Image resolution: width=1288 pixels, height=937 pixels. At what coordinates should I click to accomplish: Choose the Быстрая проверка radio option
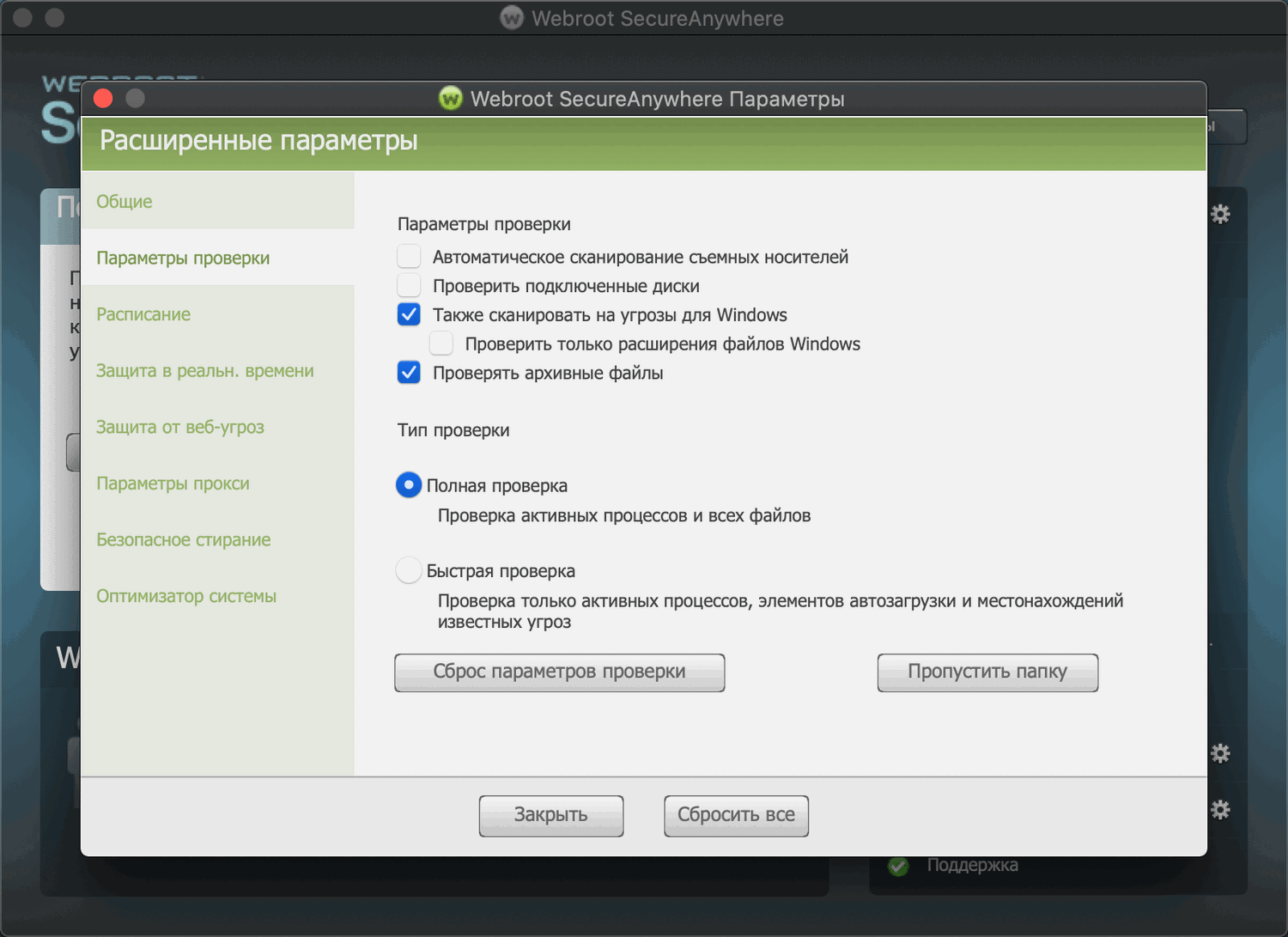point(409,570)
